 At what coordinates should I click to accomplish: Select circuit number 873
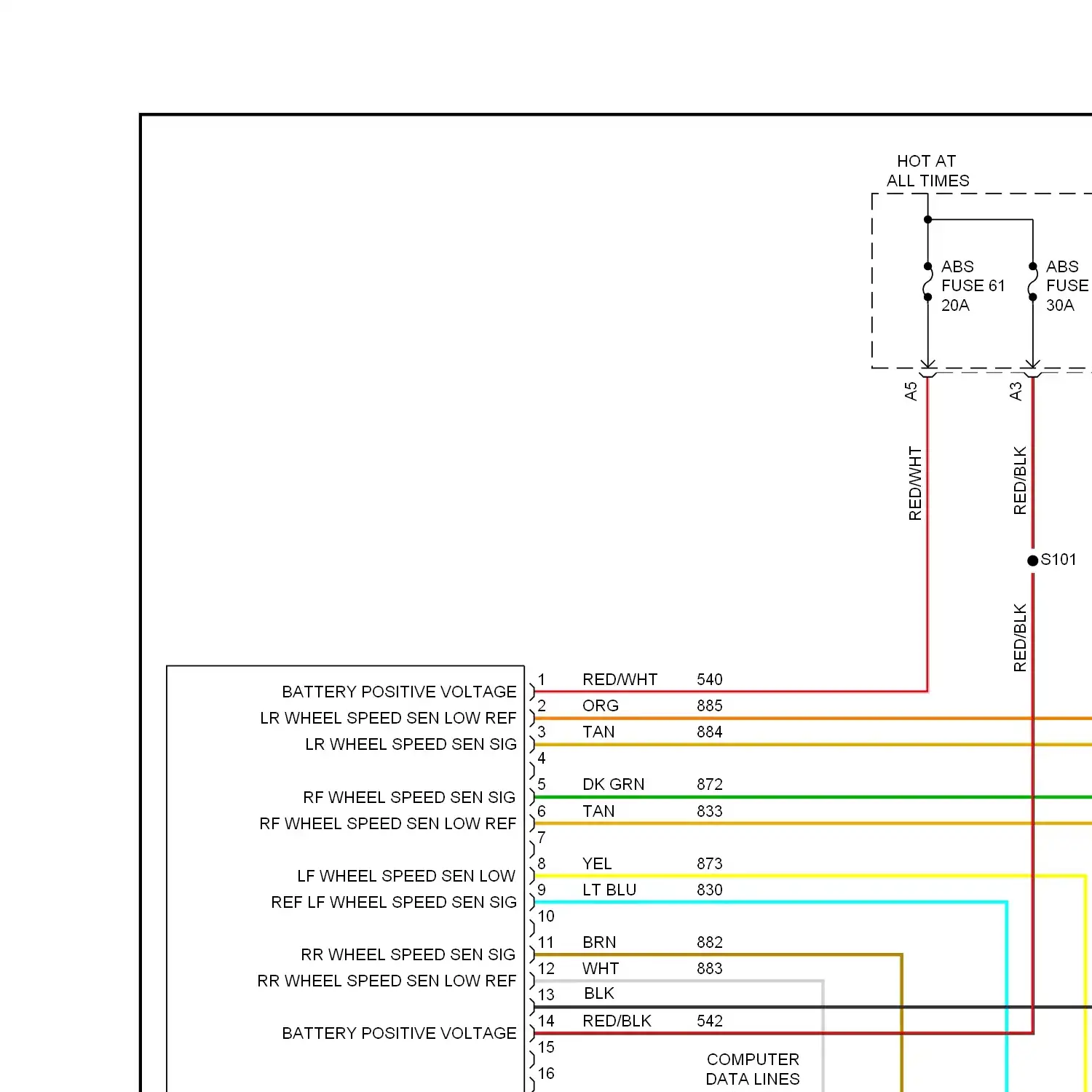(710, 863)
